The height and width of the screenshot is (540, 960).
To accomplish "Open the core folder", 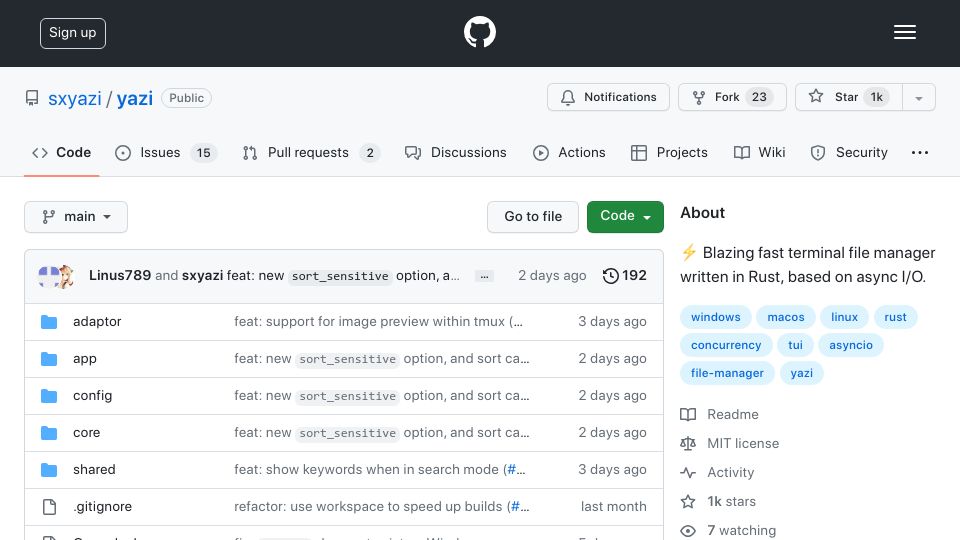I will coord(86,432).
